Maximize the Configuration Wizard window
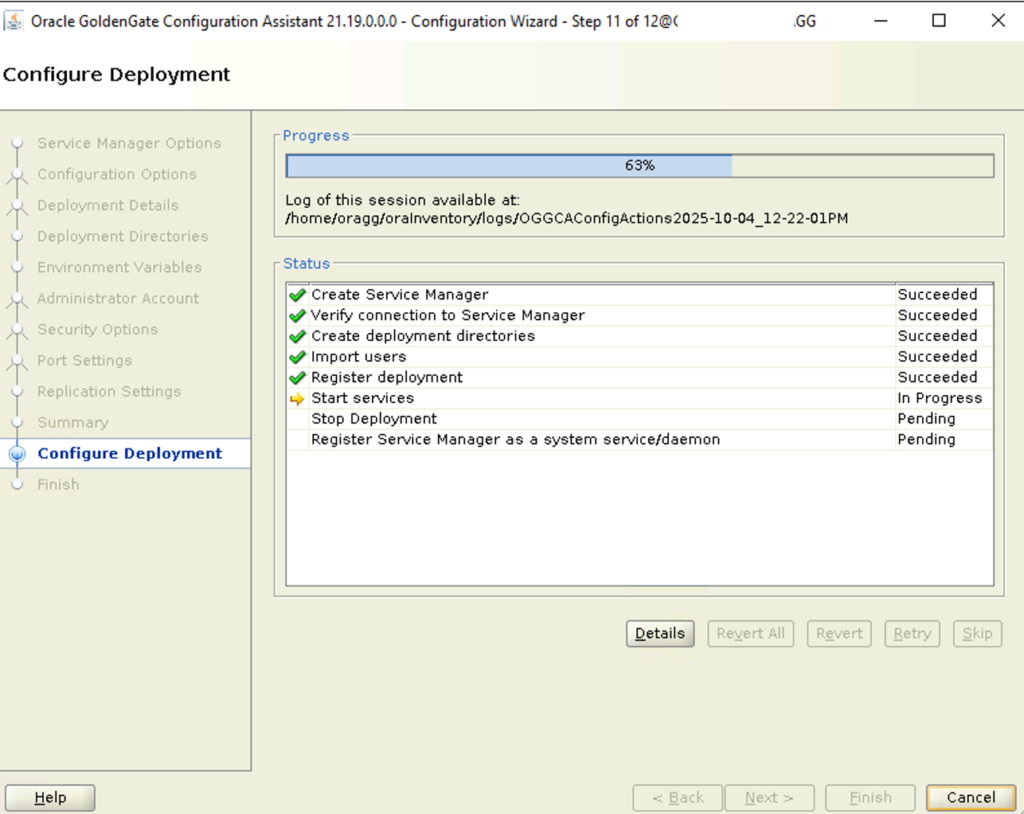Viewport: 1024px width, 814px height. point(938,21)
